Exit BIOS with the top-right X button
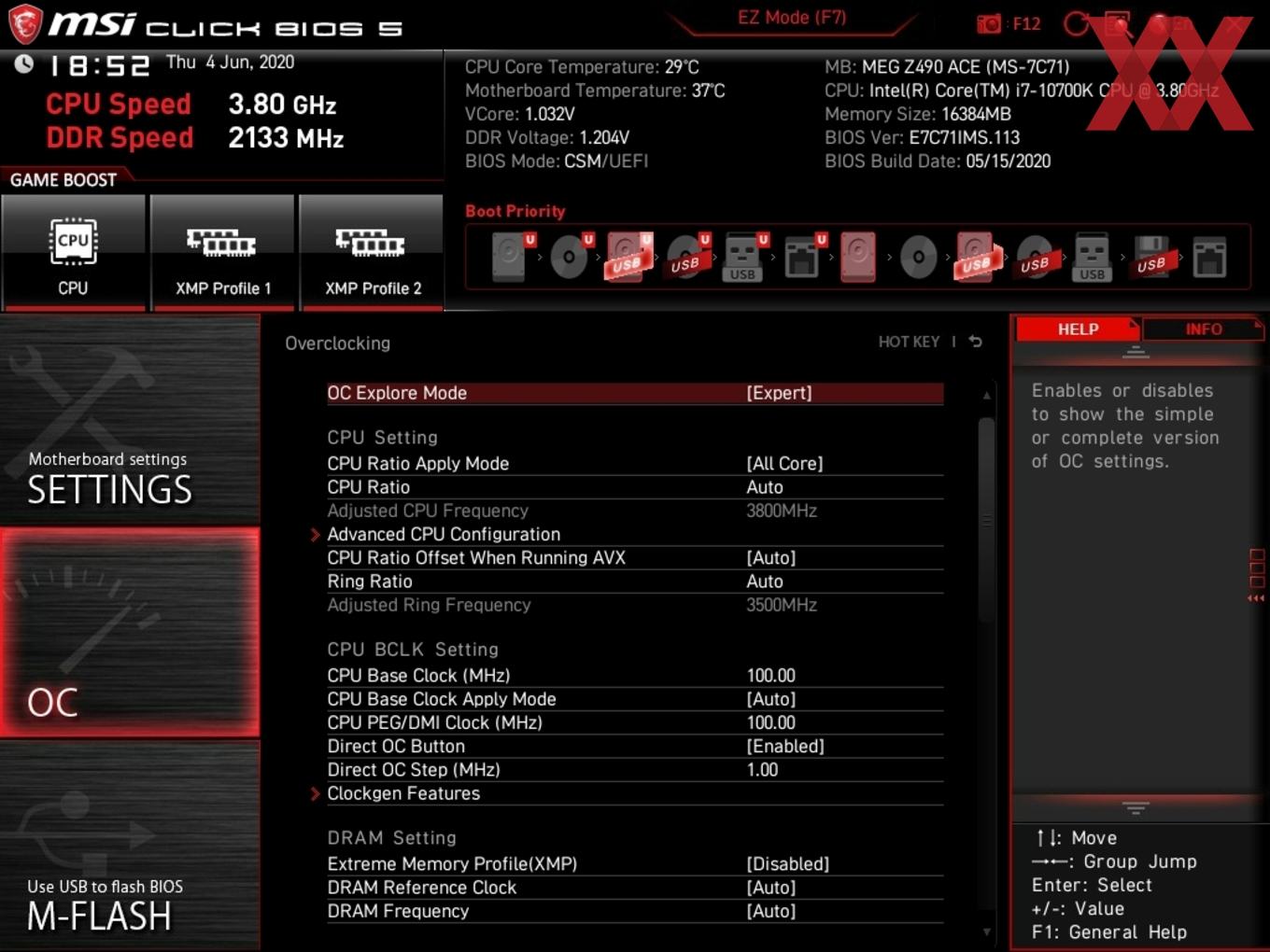Screen dimensions: 1270x952 (1235, 24)
